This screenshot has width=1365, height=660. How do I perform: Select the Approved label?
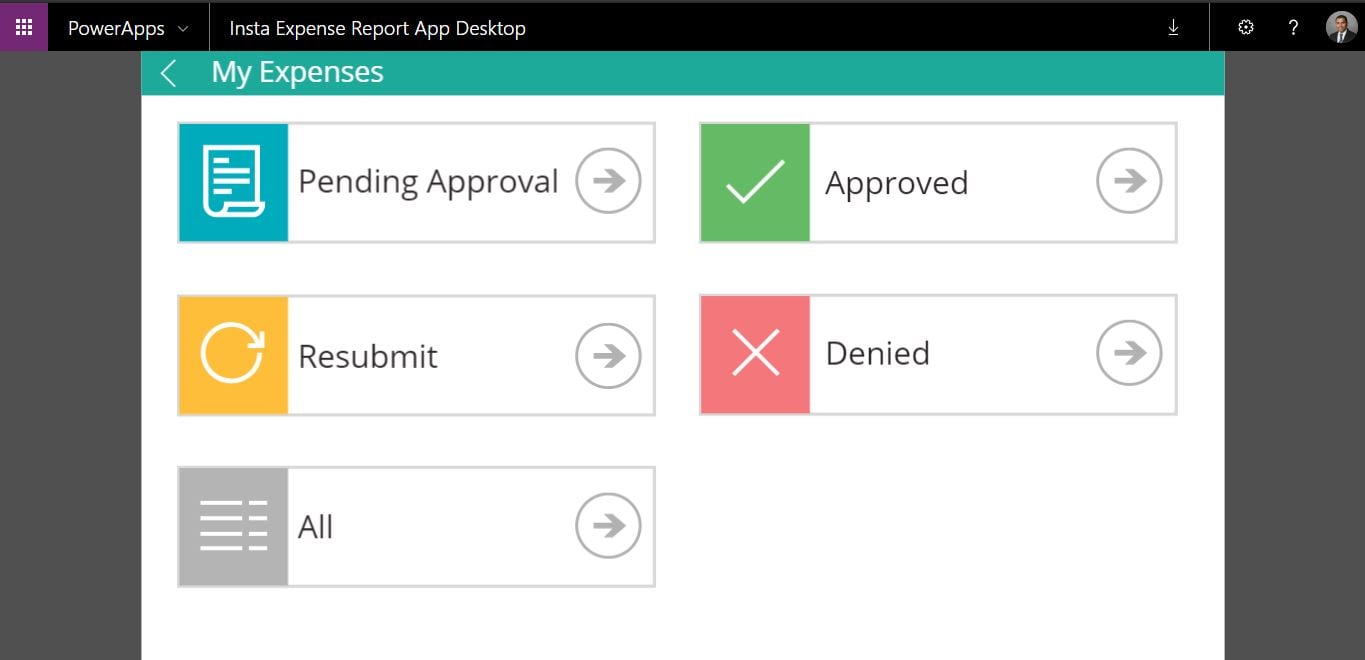pos(896,184)
